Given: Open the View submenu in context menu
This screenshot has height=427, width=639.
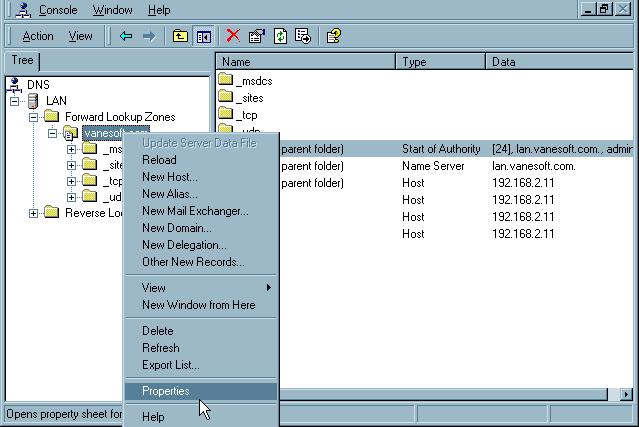Looking at the screenshot, I should coord(201,288).
